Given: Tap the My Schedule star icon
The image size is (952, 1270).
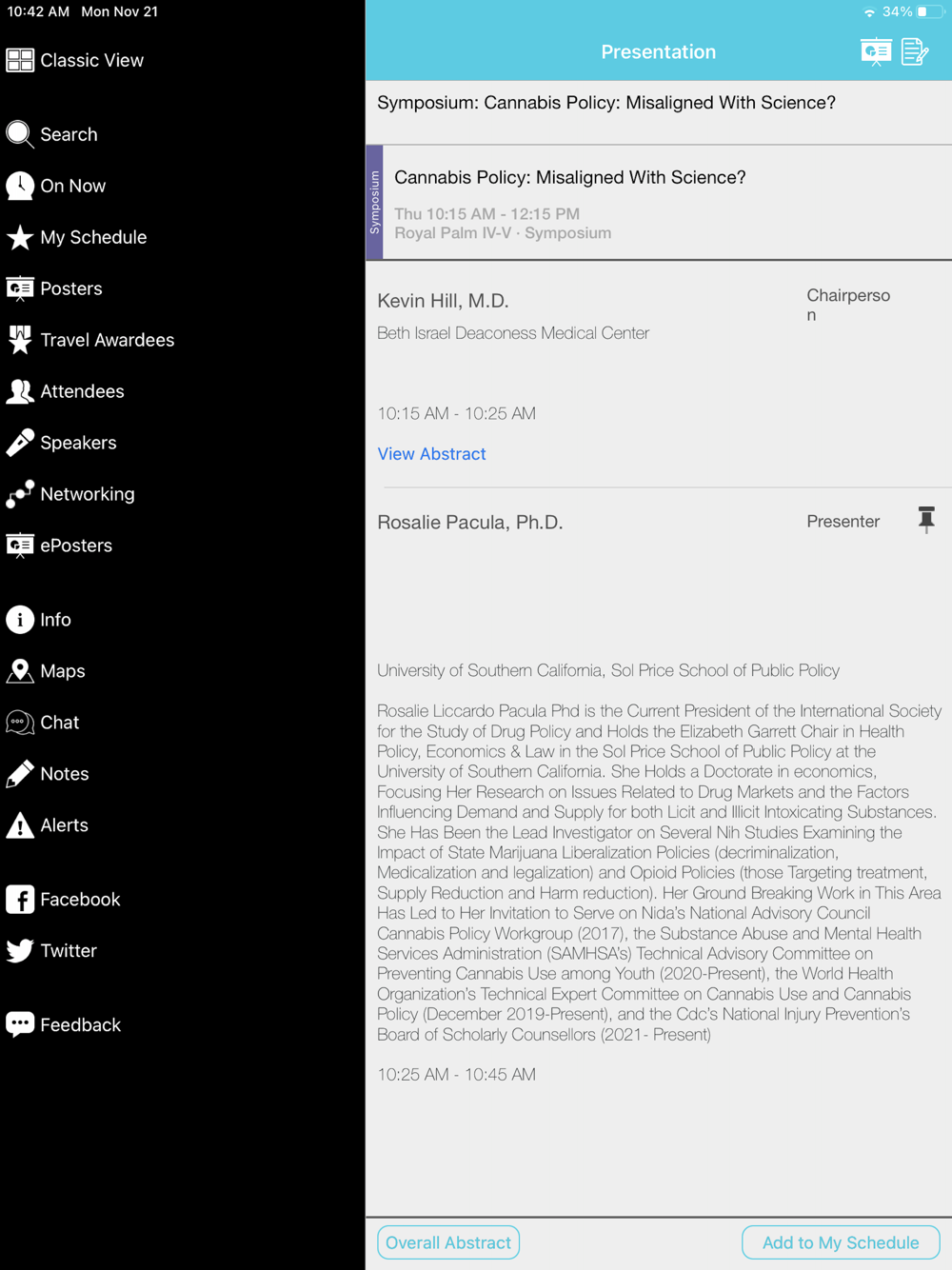Looking at the screenshot, I should (20, 237).
